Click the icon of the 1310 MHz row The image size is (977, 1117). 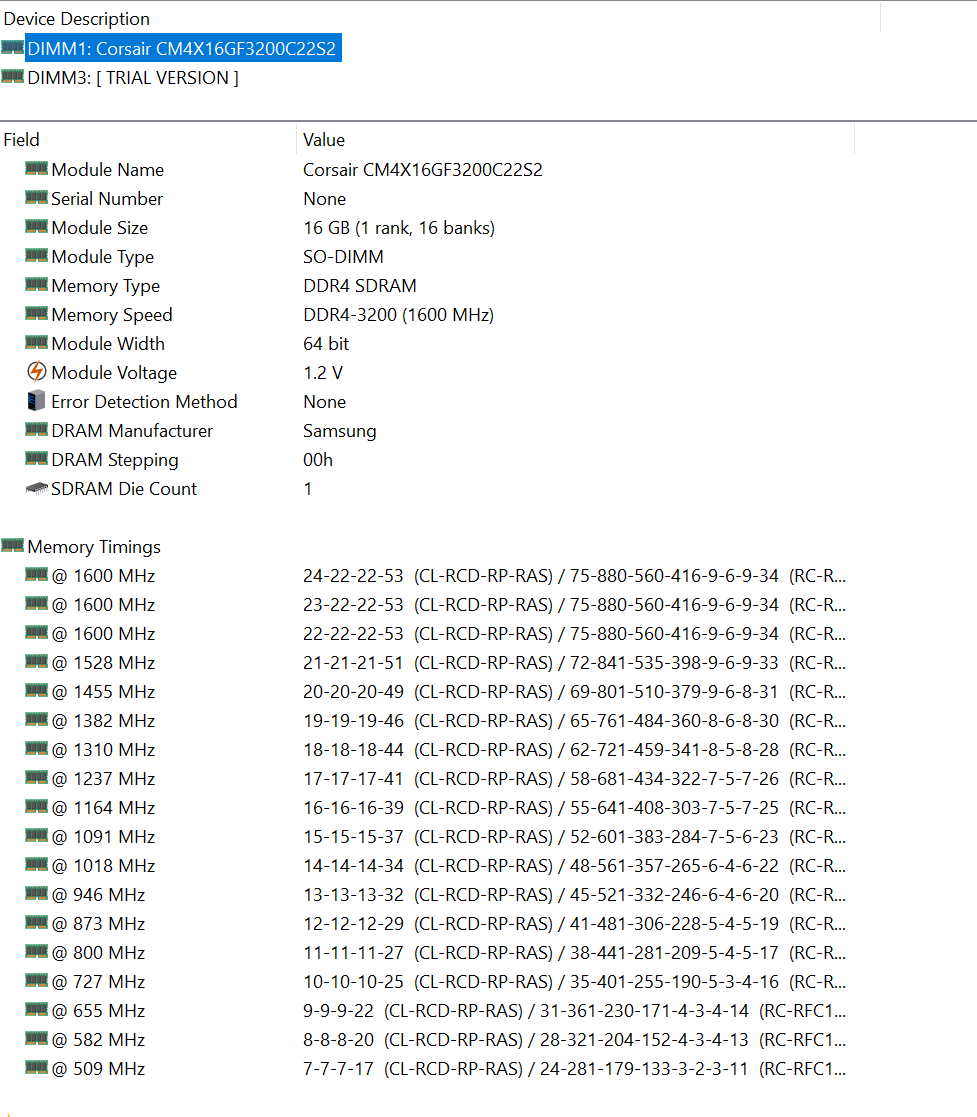36,749
